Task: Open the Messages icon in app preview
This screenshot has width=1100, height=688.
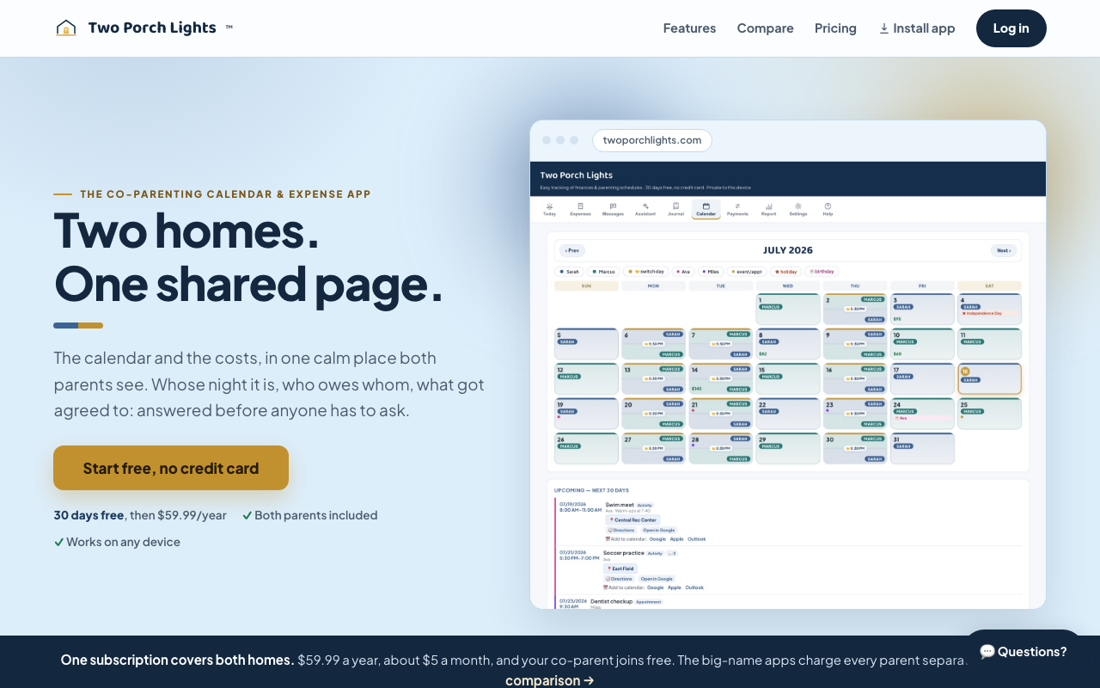Action: (612, 206)
